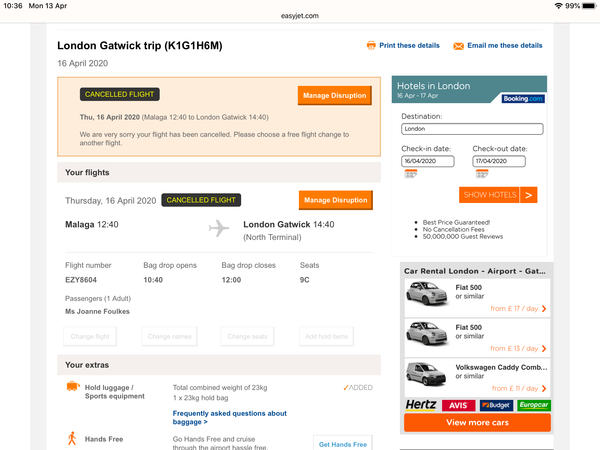Click the bag drop opens time 10:40
The height and width of the screenshot is (450, 600).
[153, 280]
